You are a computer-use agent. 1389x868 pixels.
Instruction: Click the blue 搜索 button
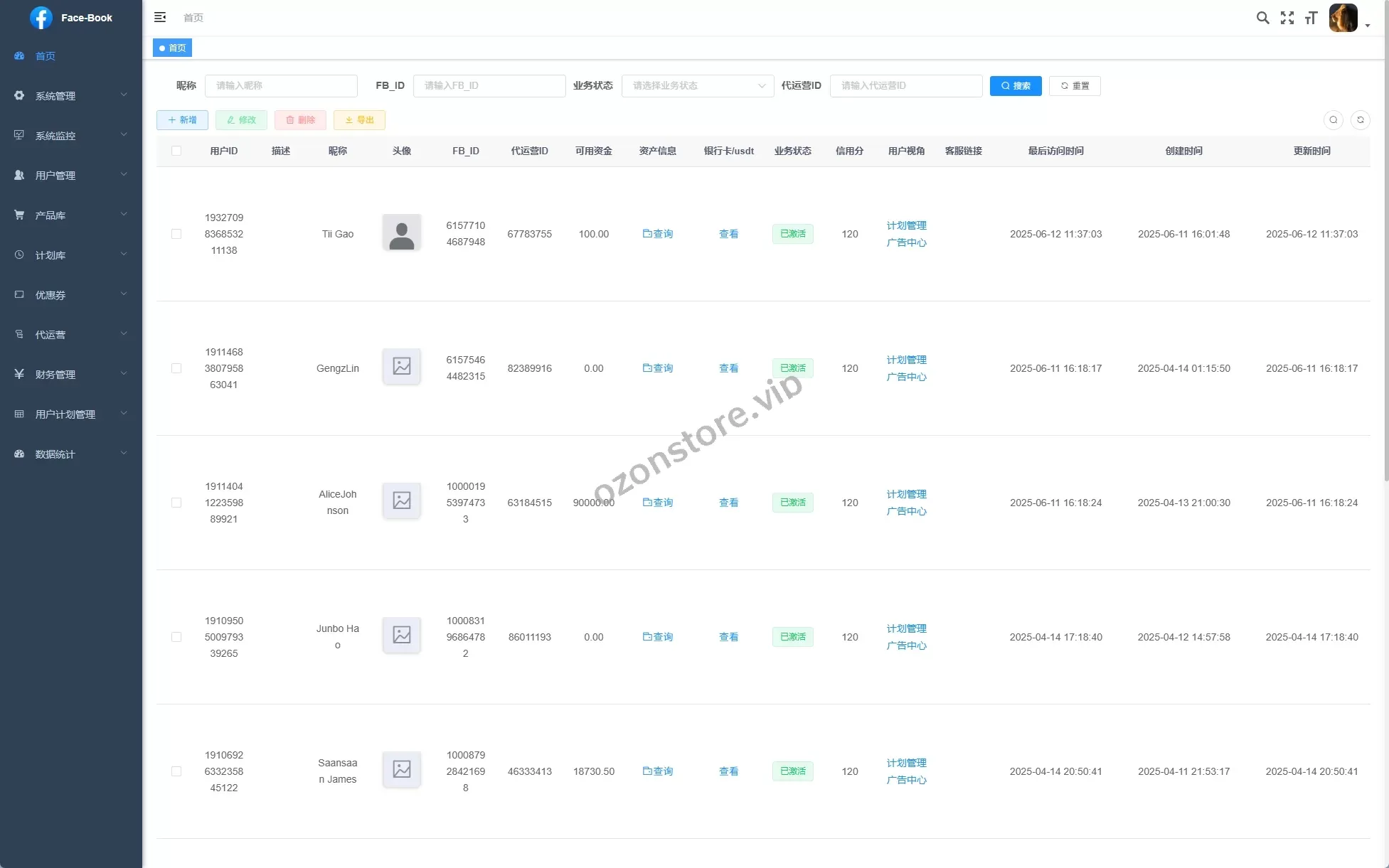[1015, 86]
